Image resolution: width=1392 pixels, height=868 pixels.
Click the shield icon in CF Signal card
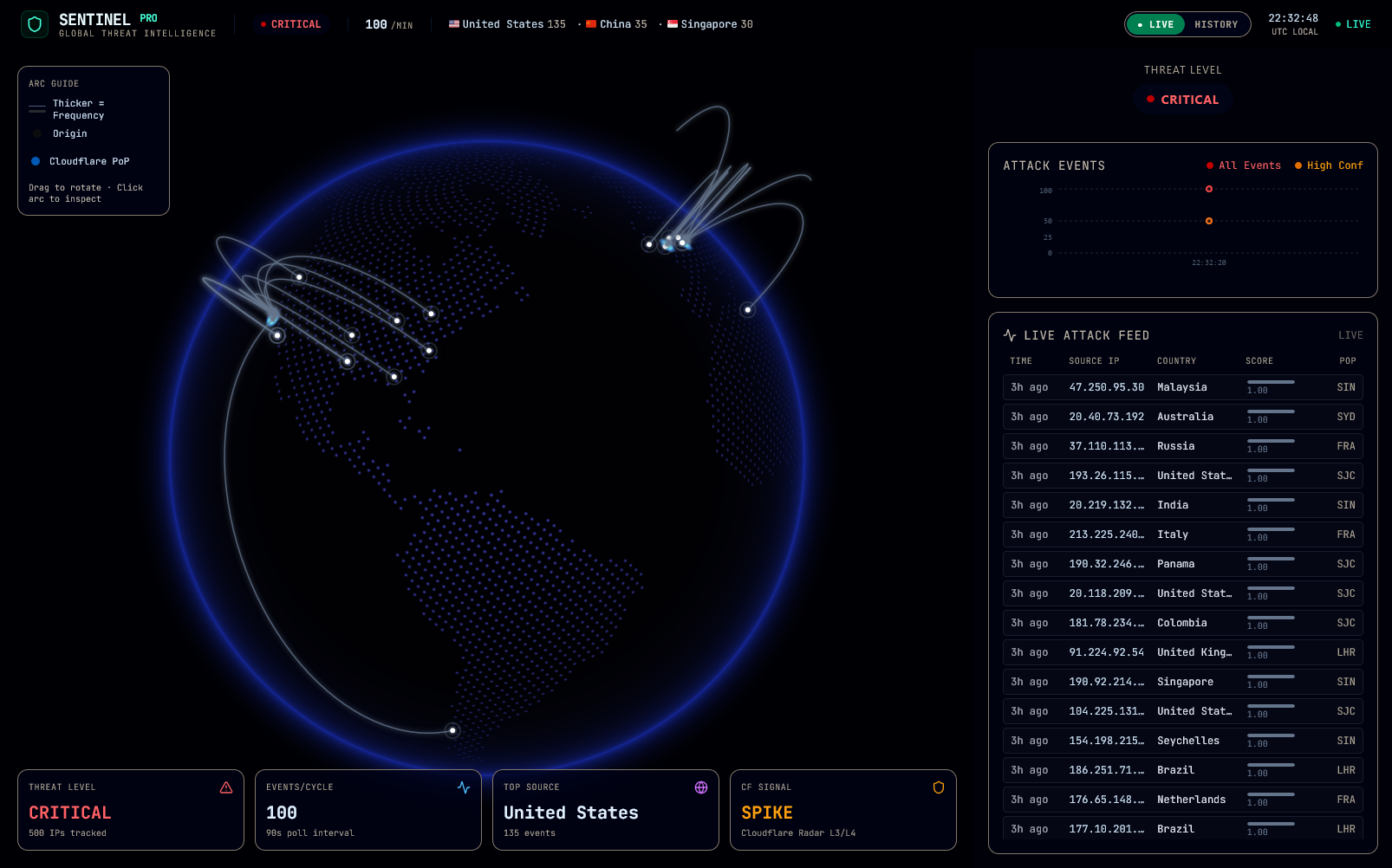point(939,787)
